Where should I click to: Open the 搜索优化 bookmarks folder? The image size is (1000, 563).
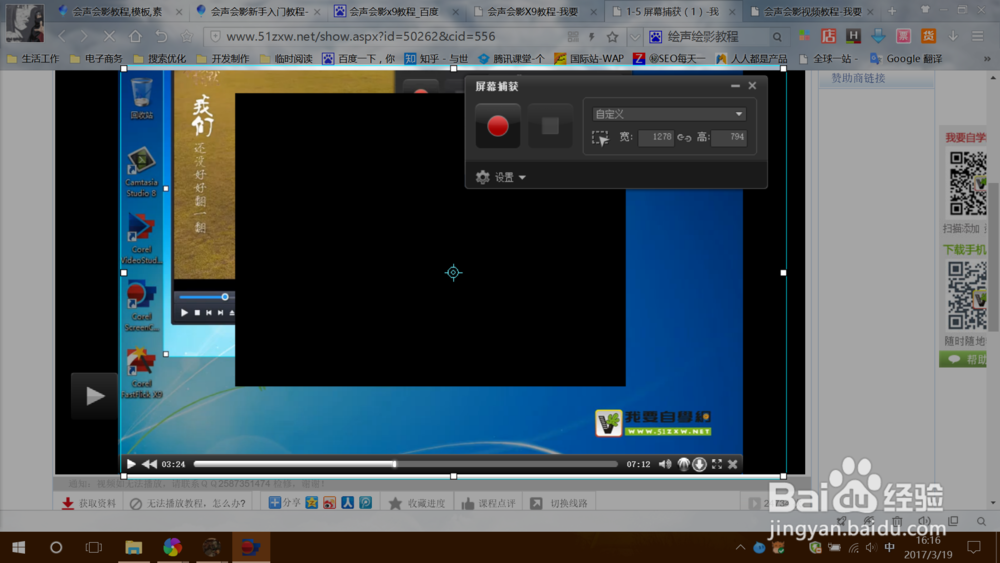point(159,59)
